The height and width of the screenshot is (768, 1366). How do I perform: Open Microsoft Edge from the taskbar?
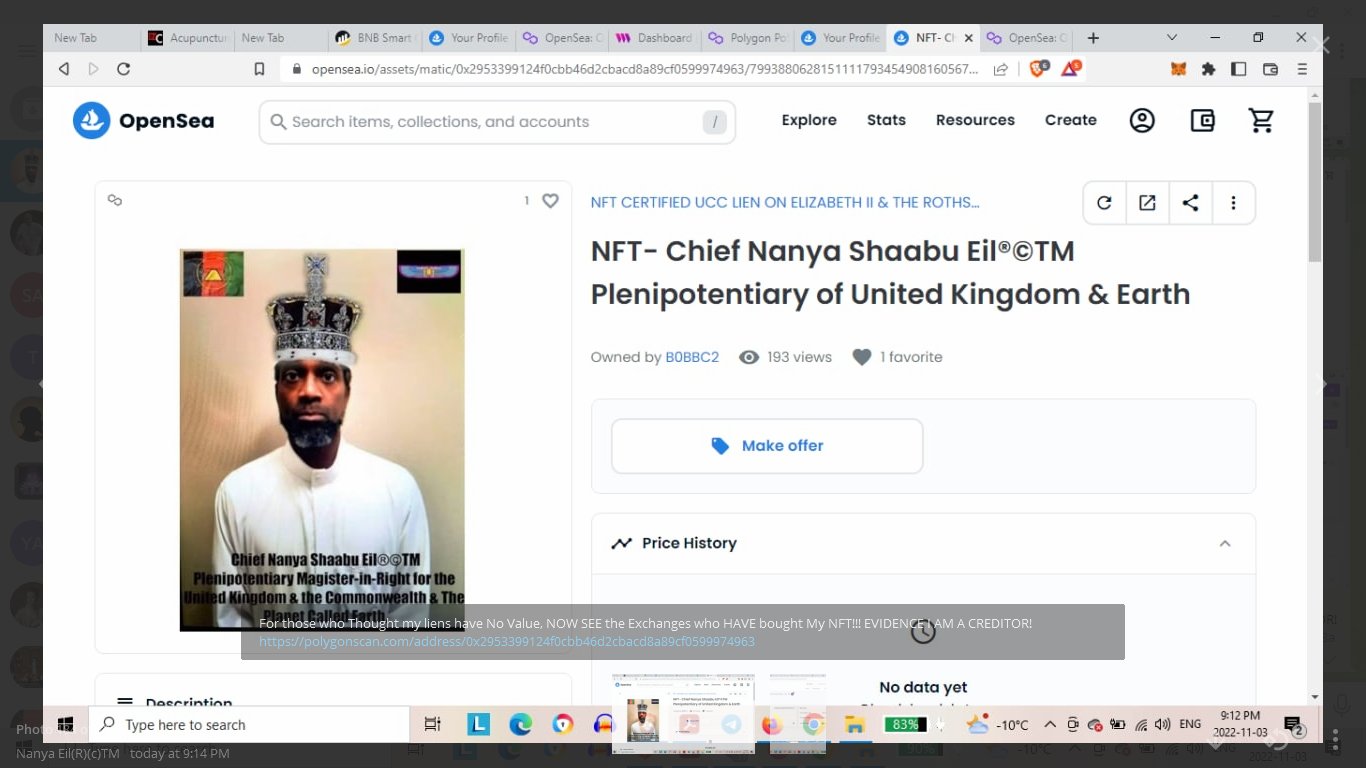pos(520,724)
